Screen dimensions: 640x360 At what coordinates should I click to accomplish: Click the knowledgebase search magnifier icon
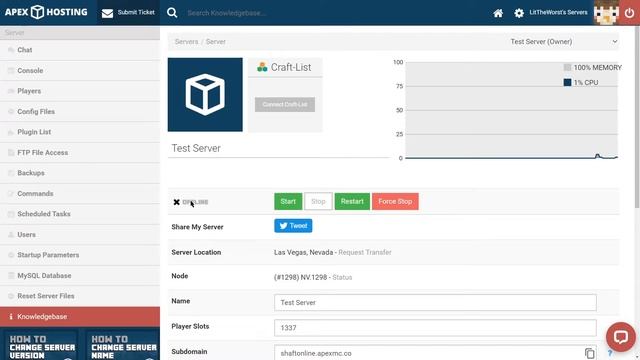pos(172,13)
